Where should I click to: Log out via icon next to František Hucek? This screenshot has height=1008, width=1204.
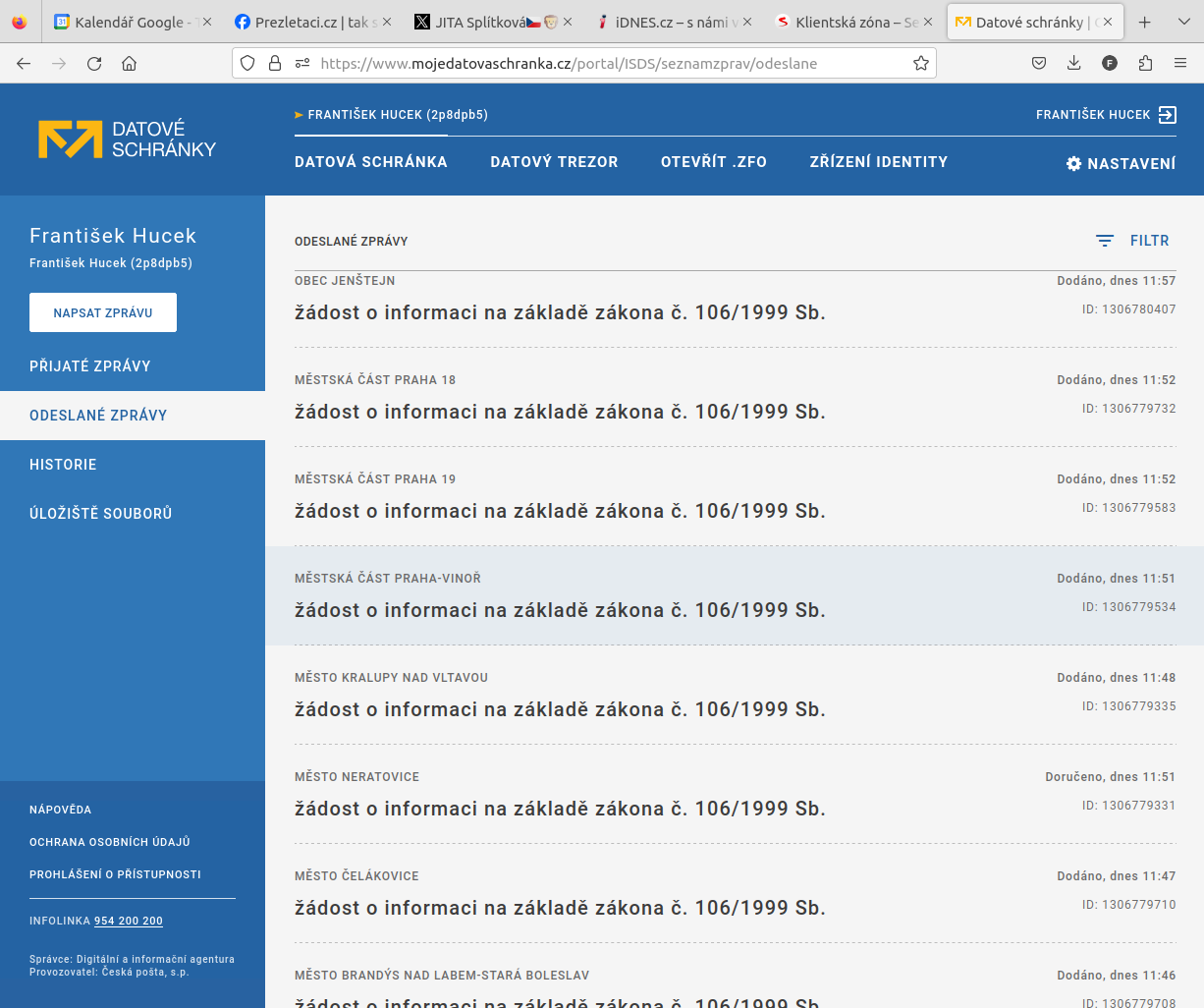tap(1167, 115)
